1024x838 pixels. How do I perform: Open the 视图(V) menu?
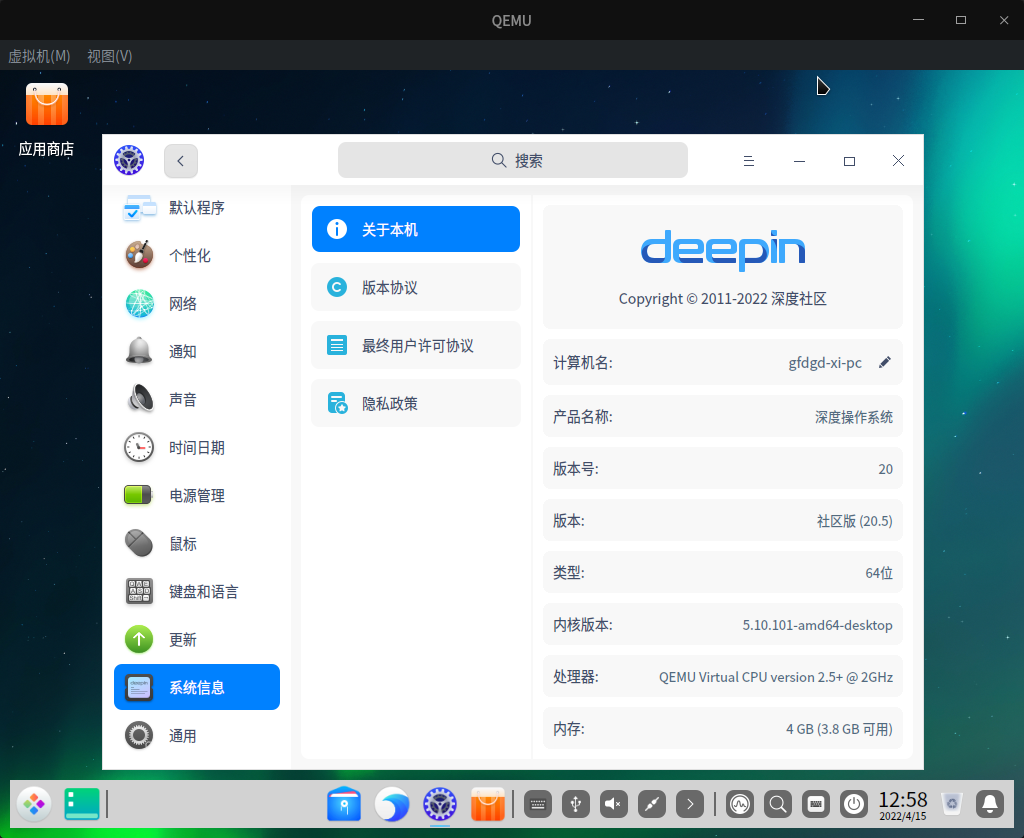(110, 56)
